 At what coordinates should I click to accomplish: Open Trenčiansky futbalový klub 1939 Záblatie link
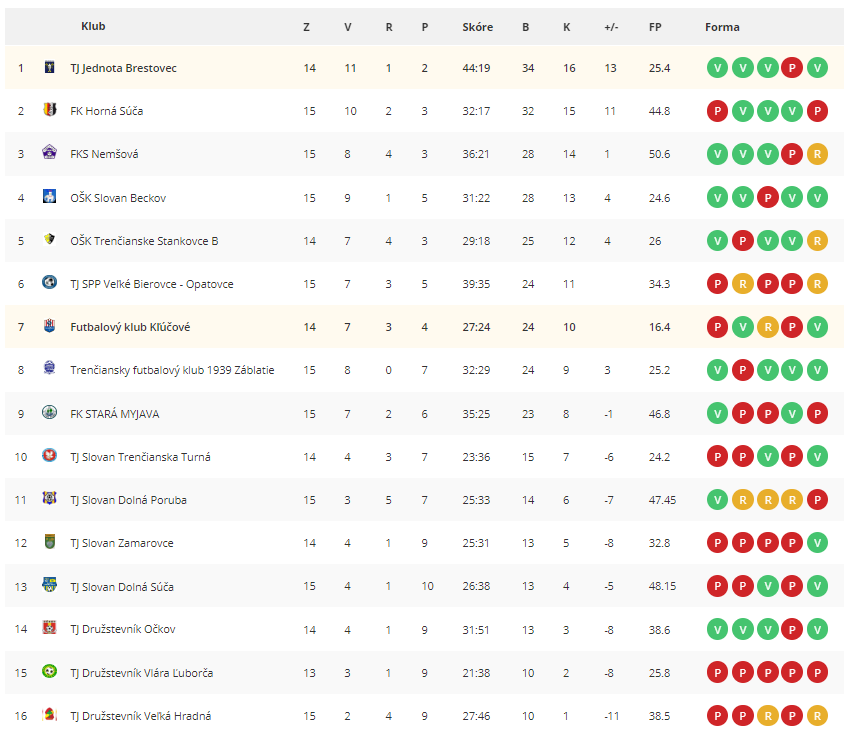pyautogui.click(x=172, y=370)
